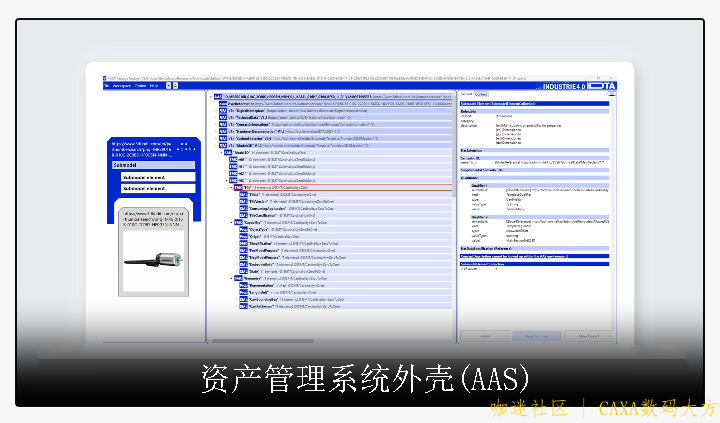Viewport: 720px width, 423px height.
Task: Click the SM icon of the TechnicalData row
Action: point(223,118)
